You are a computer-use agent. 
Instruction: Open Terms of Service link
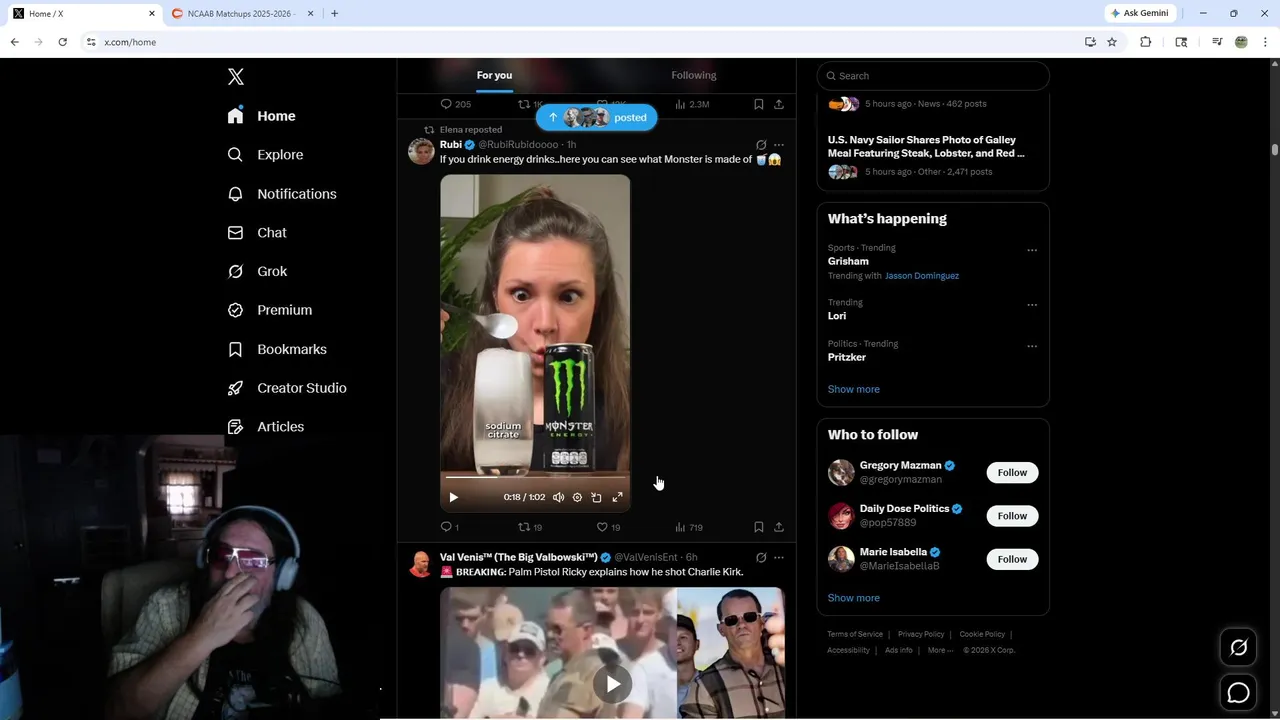[855, 634]
